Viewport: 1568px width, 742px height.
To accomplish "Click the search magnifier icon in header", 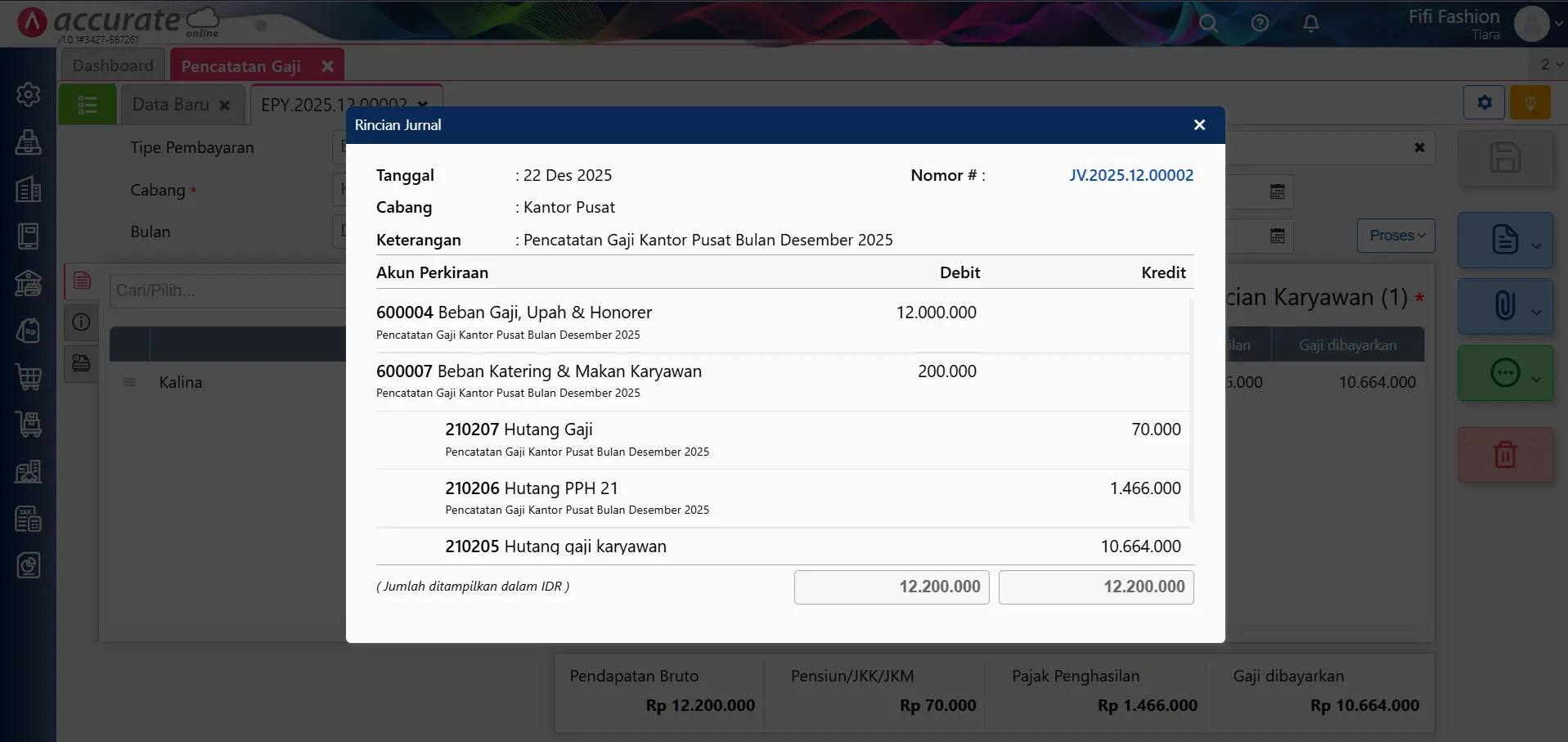I will (1208, 23).
